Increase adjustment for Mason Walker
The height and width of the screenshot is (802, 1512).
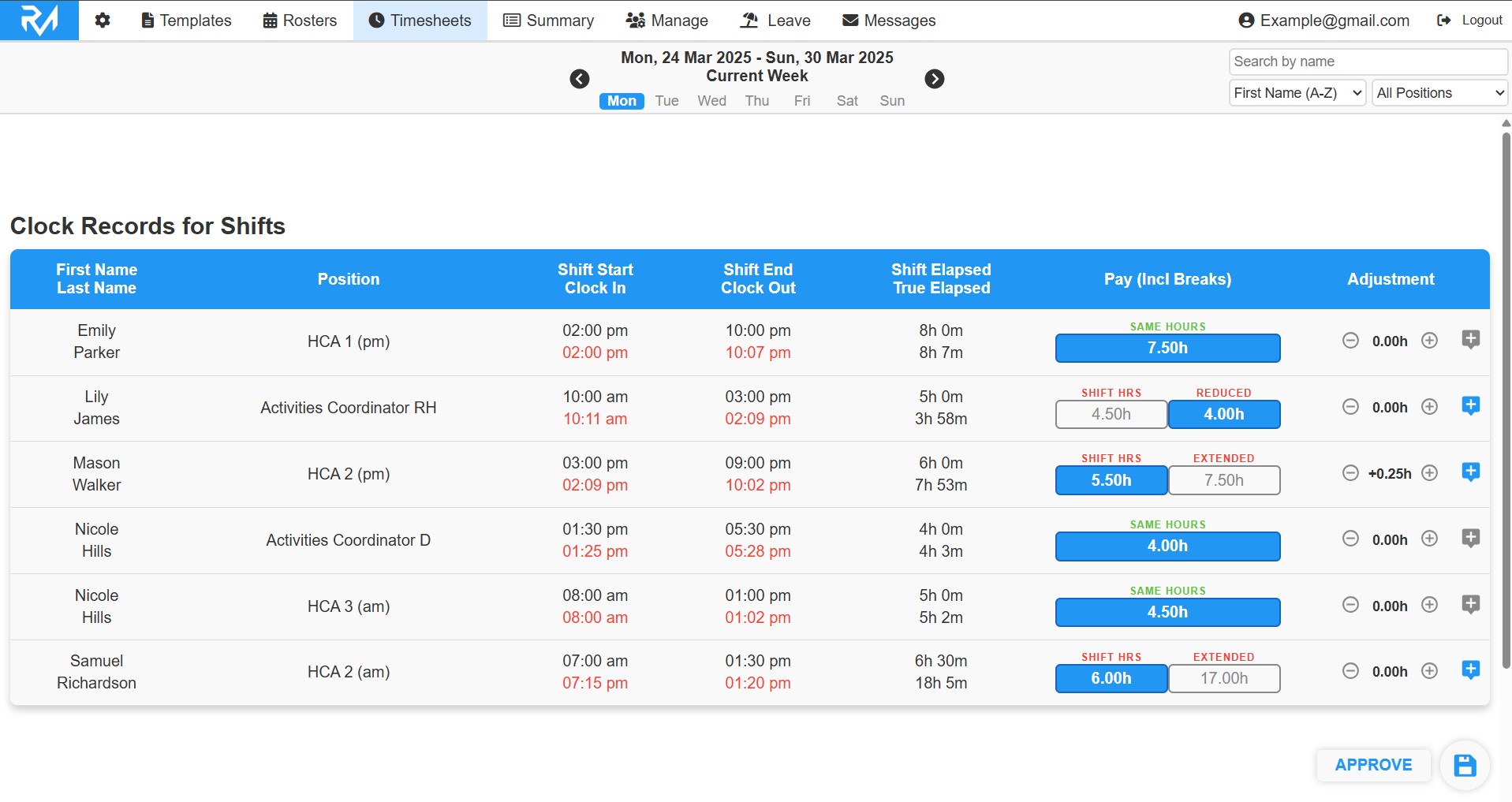[1429, 473]
